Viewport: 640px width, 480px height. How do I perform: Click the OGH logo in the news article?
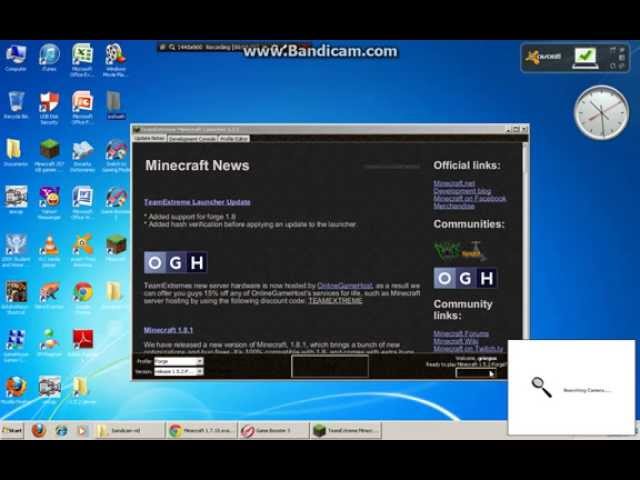tap(176, 262)
